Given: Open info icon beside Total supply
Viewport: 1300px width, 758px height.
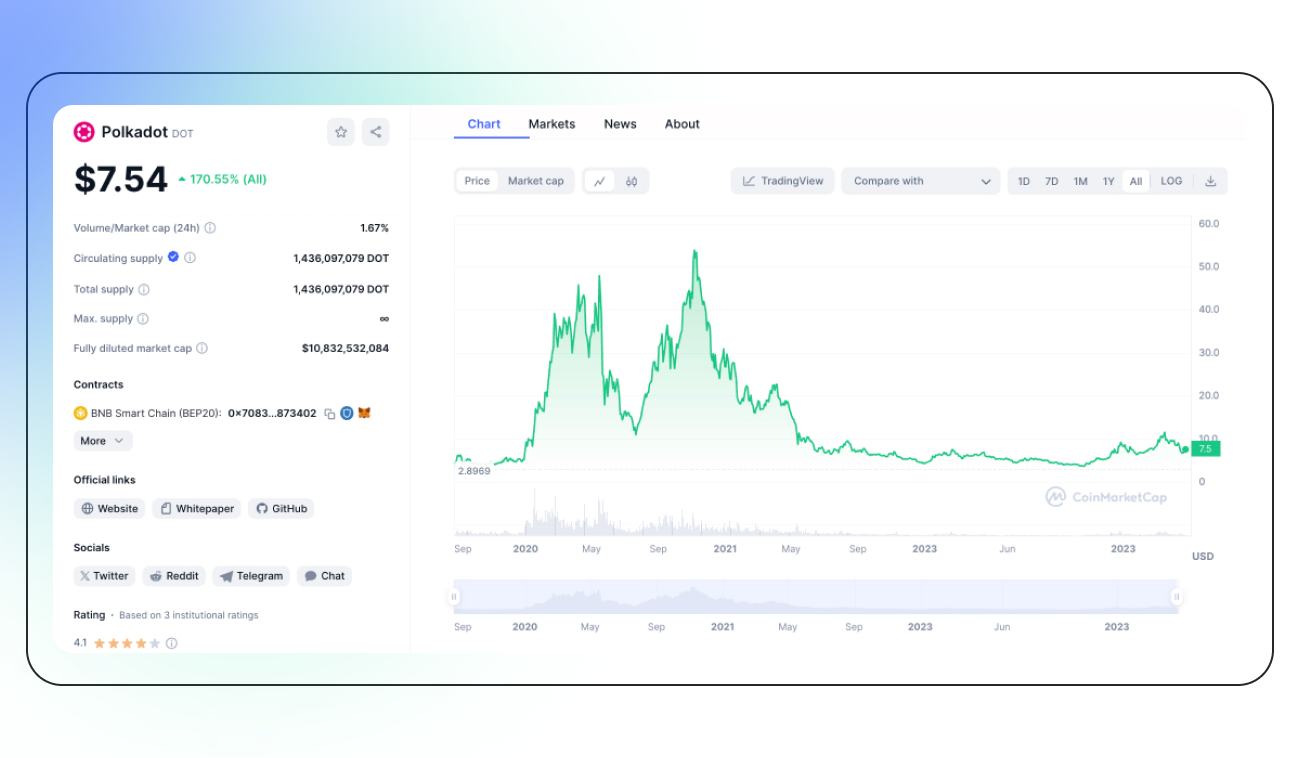Looking at the screenshot, I should tap(144, 290).
